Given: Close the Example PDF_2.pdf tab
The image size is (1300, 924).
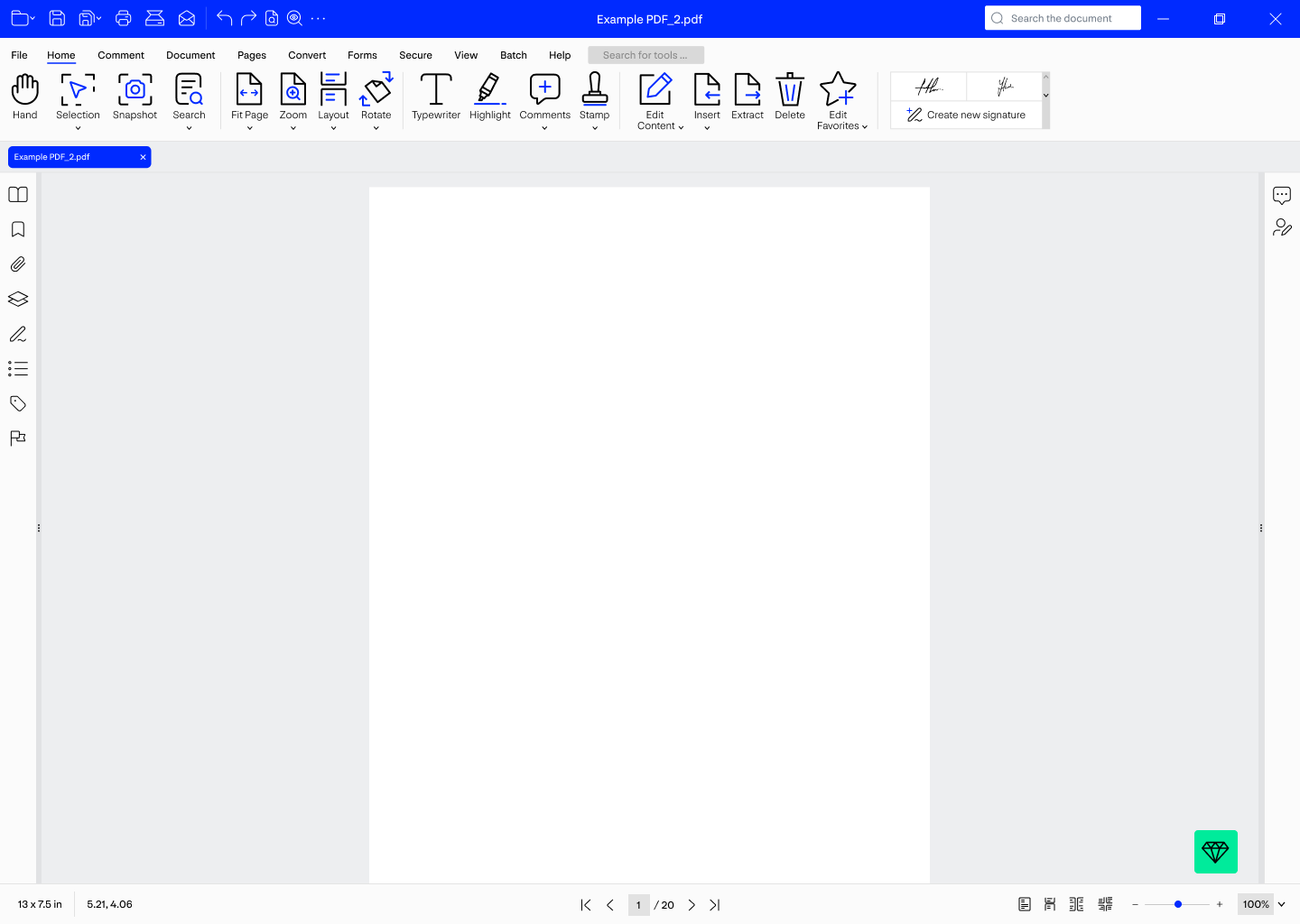Looking at the screenshot, I should 143,157.
